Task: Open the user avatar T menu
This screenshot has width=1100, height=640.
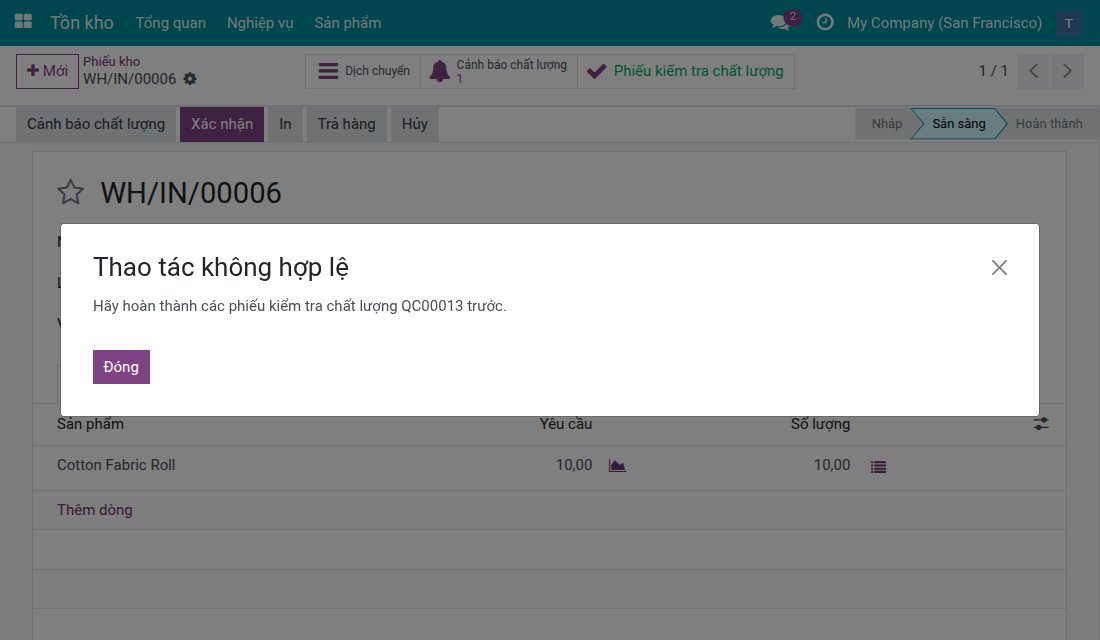Action: pyautogui.click(x=1068, y=22)
